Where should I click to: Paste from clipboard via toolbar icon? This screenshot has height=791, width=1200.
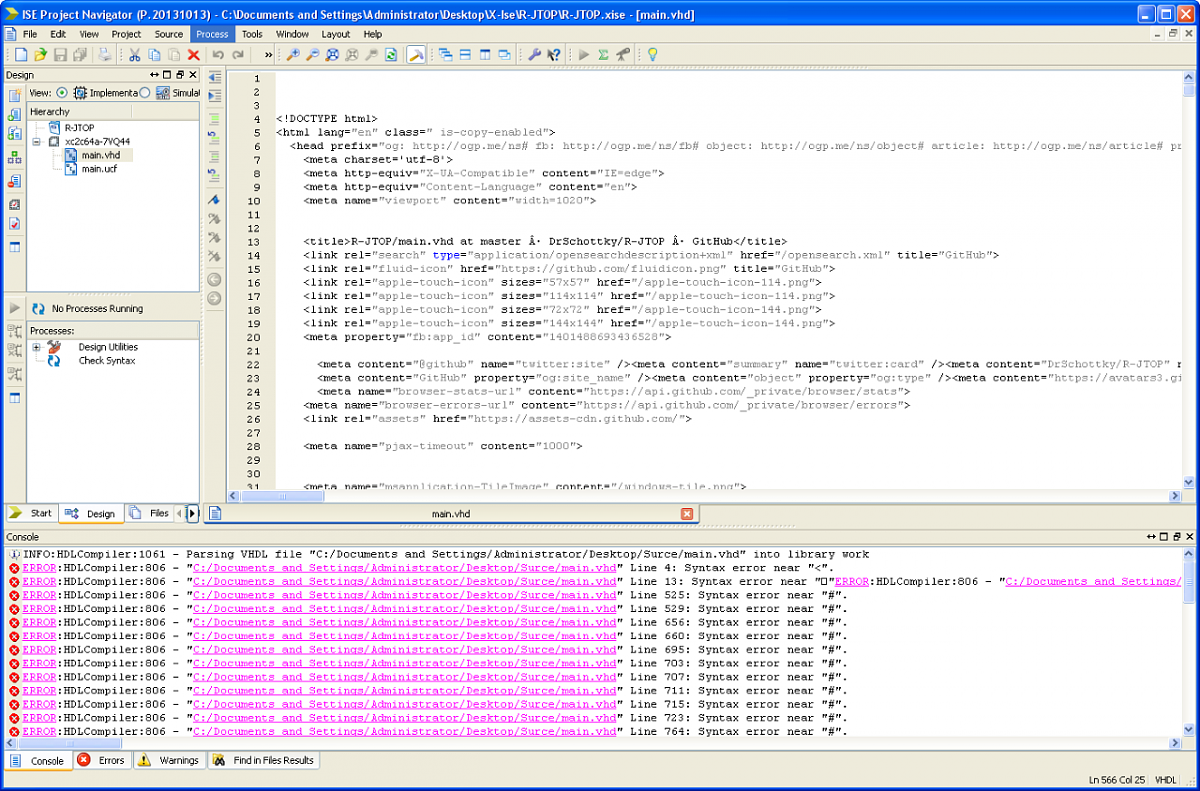click(172, 55)
